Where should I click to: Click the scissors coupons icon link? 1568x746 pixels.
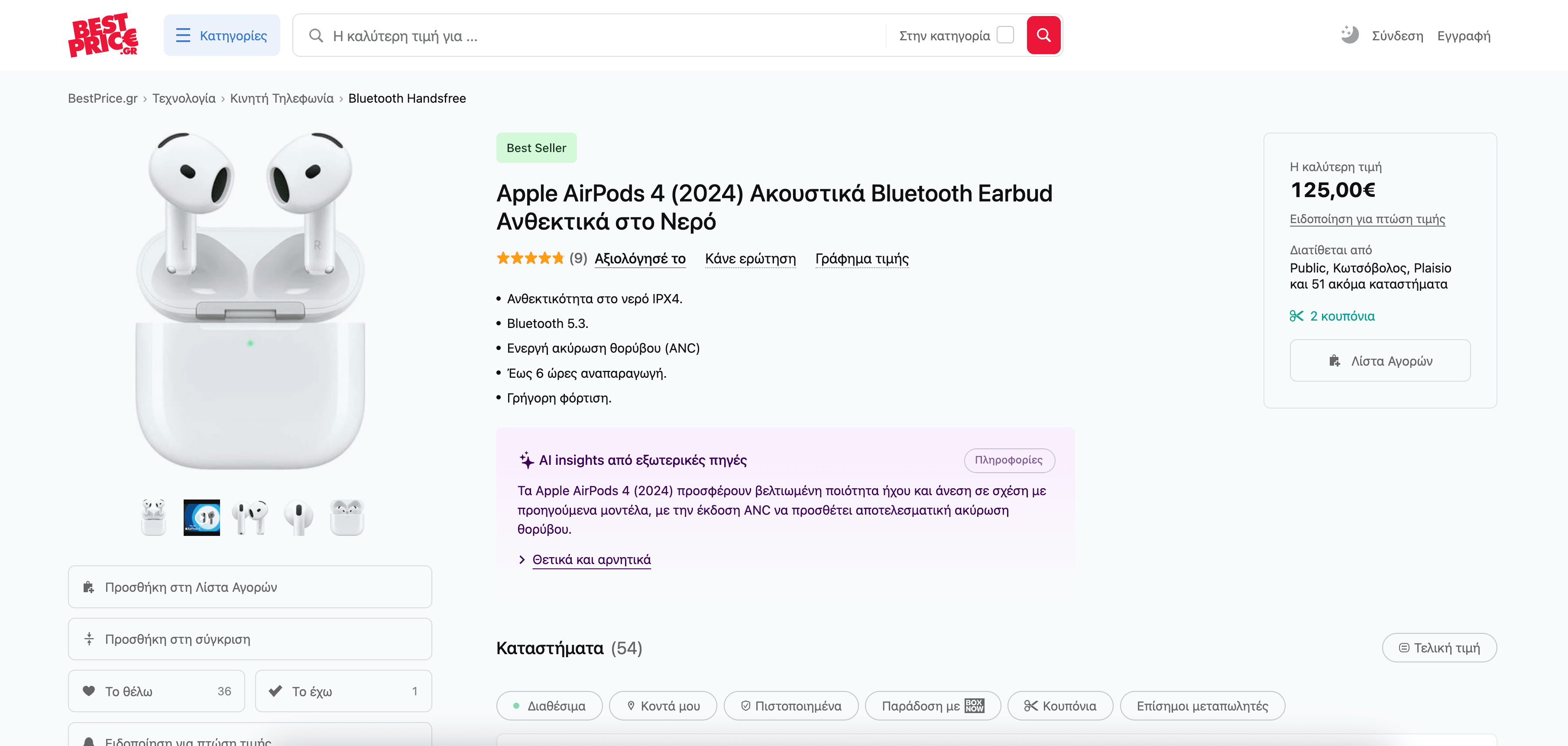coord(1296,316)
